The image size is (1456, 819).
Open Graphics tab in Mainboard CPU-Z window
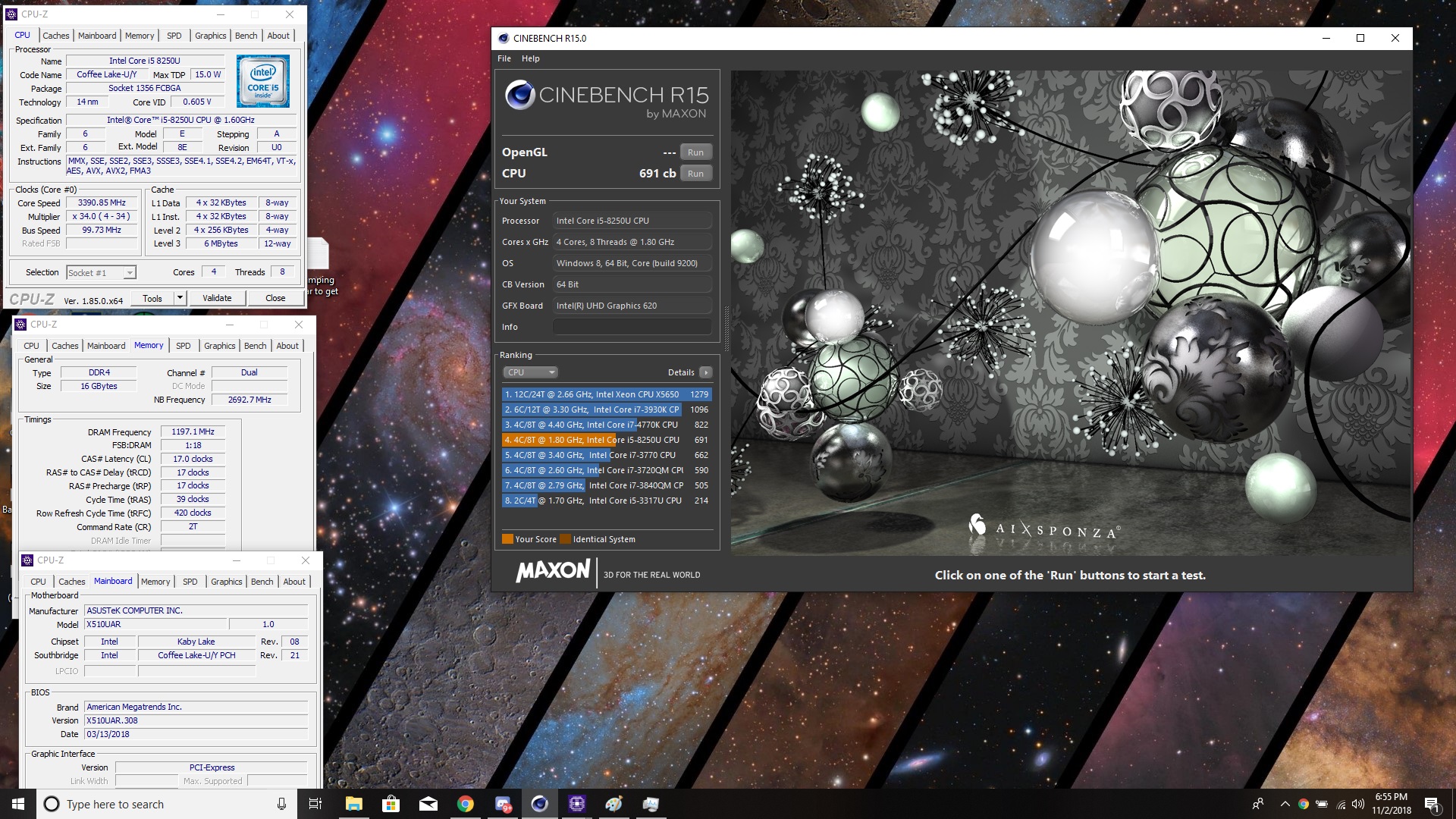coord(226,582)
